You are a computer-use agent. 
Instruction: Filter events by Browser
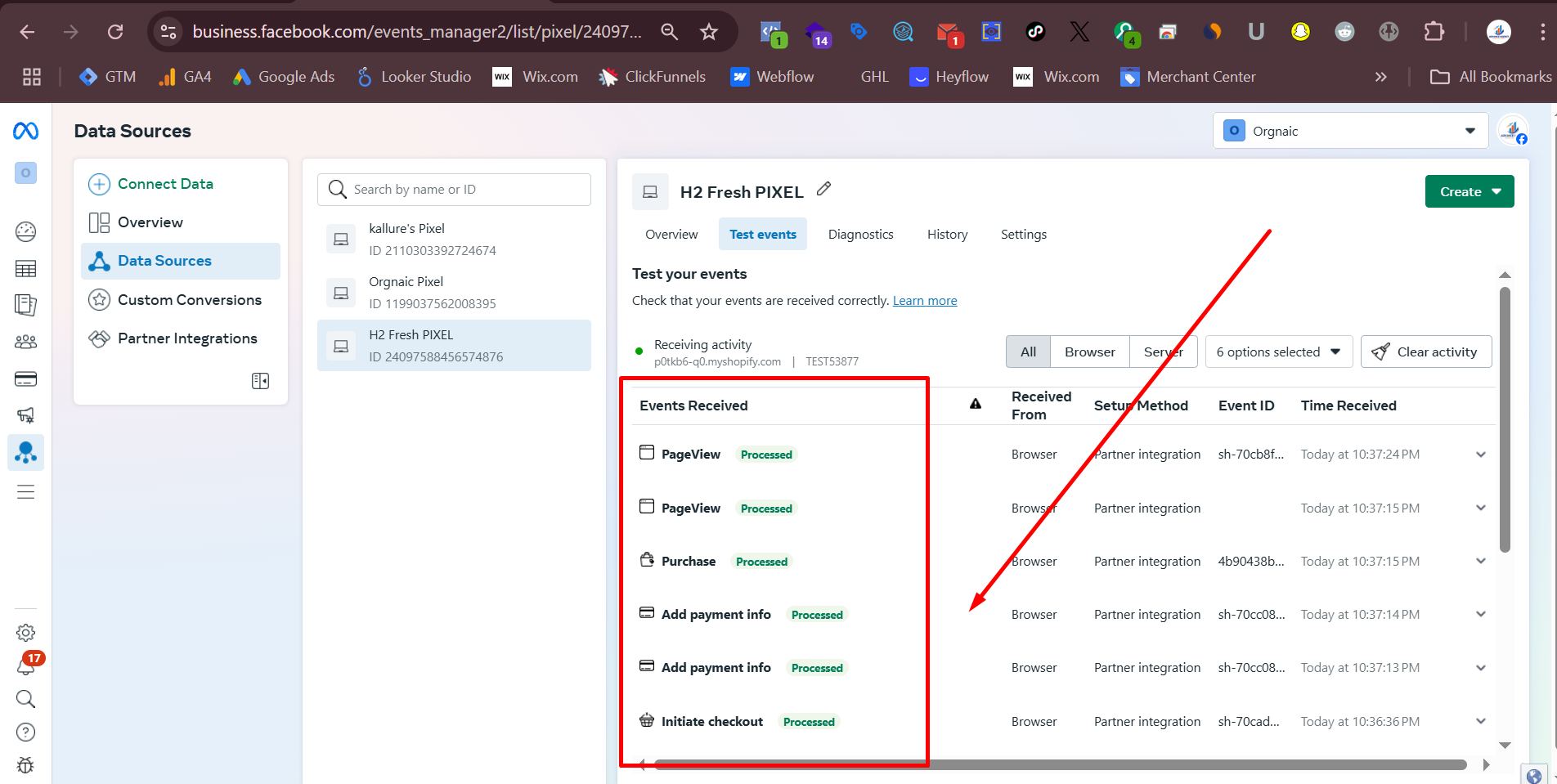coord(1089,352)
